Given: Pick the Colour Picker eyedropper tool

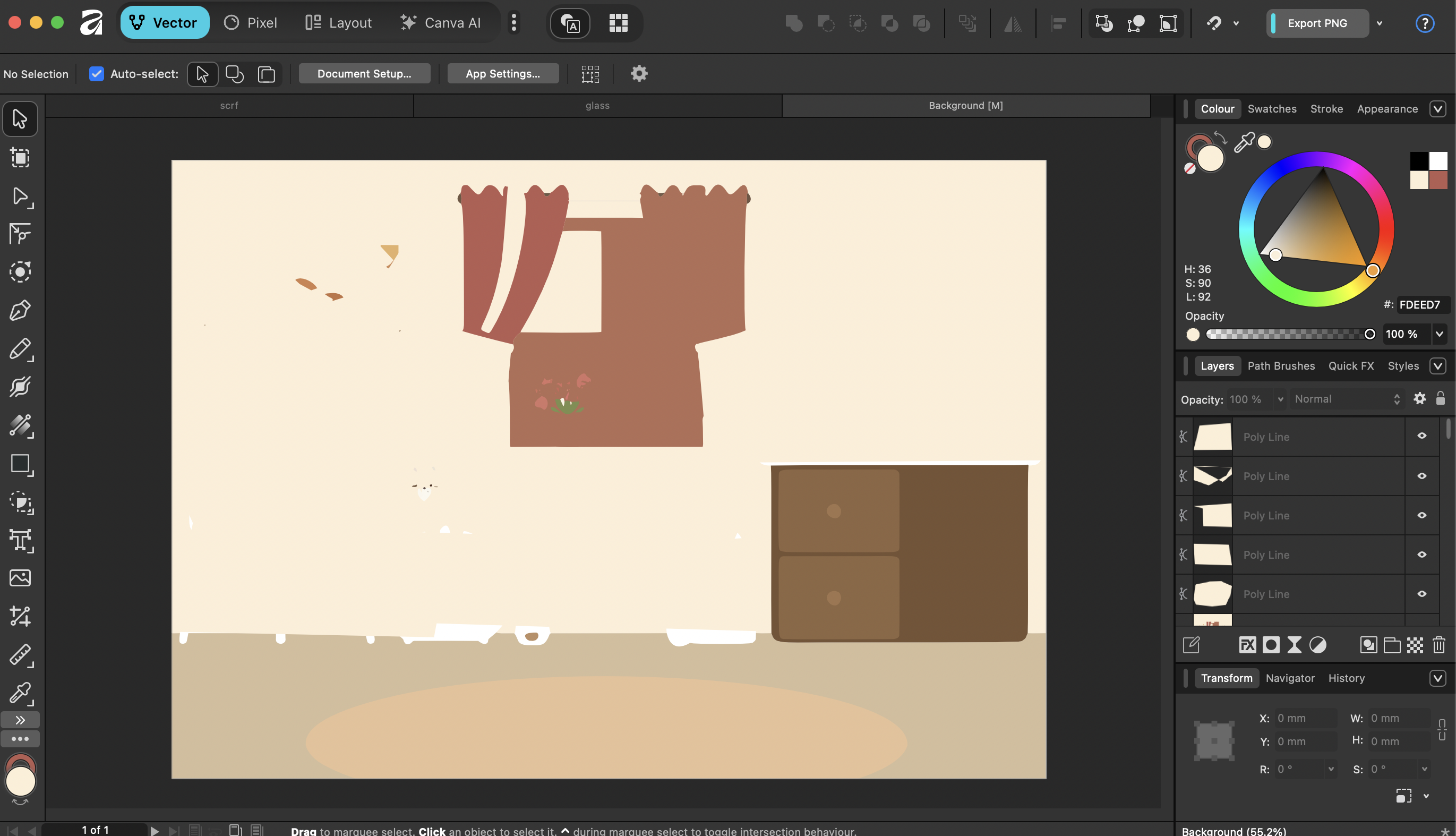Looking at the screenshot, I should pos(20,693).
